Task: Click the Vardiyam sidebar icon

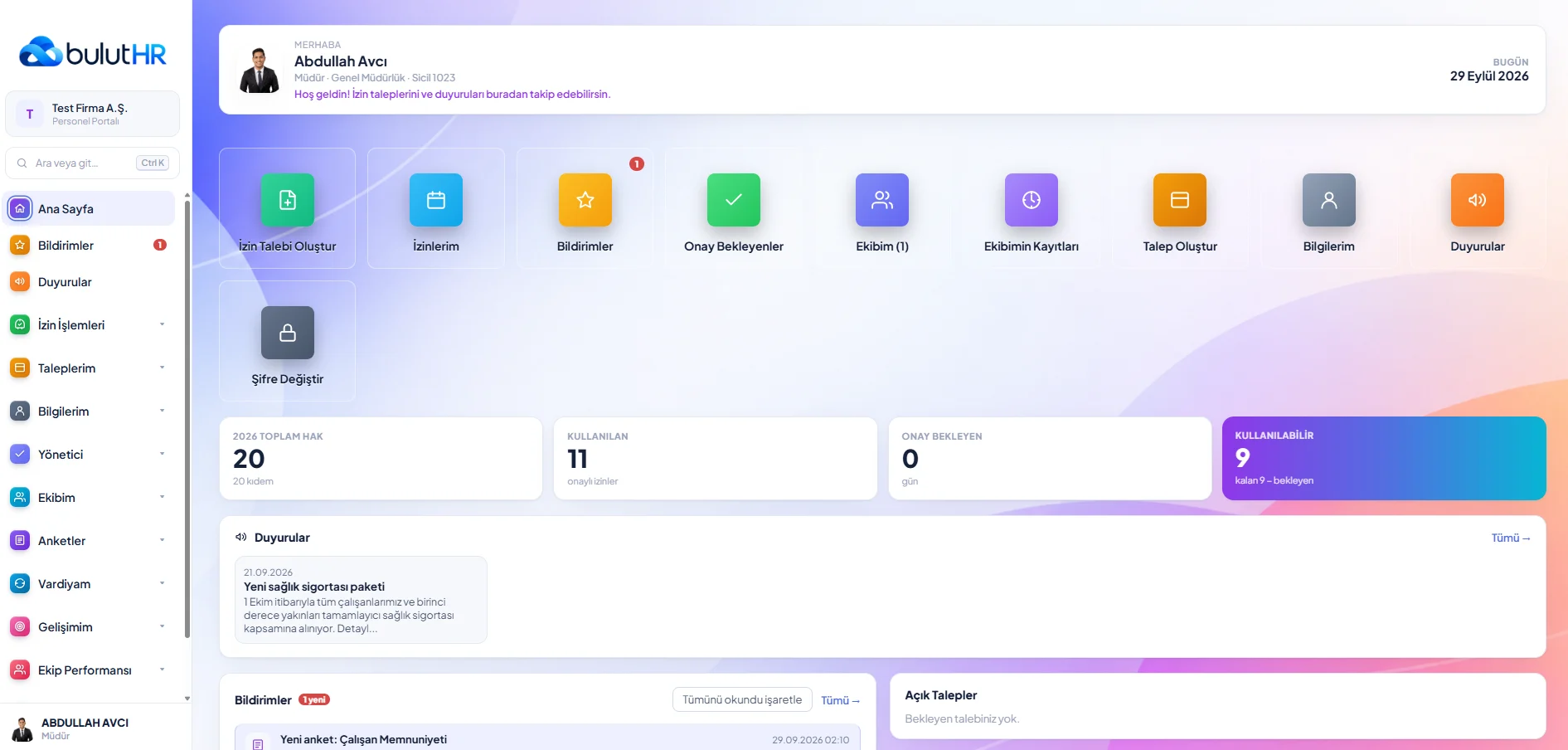Action: (20, 583)
